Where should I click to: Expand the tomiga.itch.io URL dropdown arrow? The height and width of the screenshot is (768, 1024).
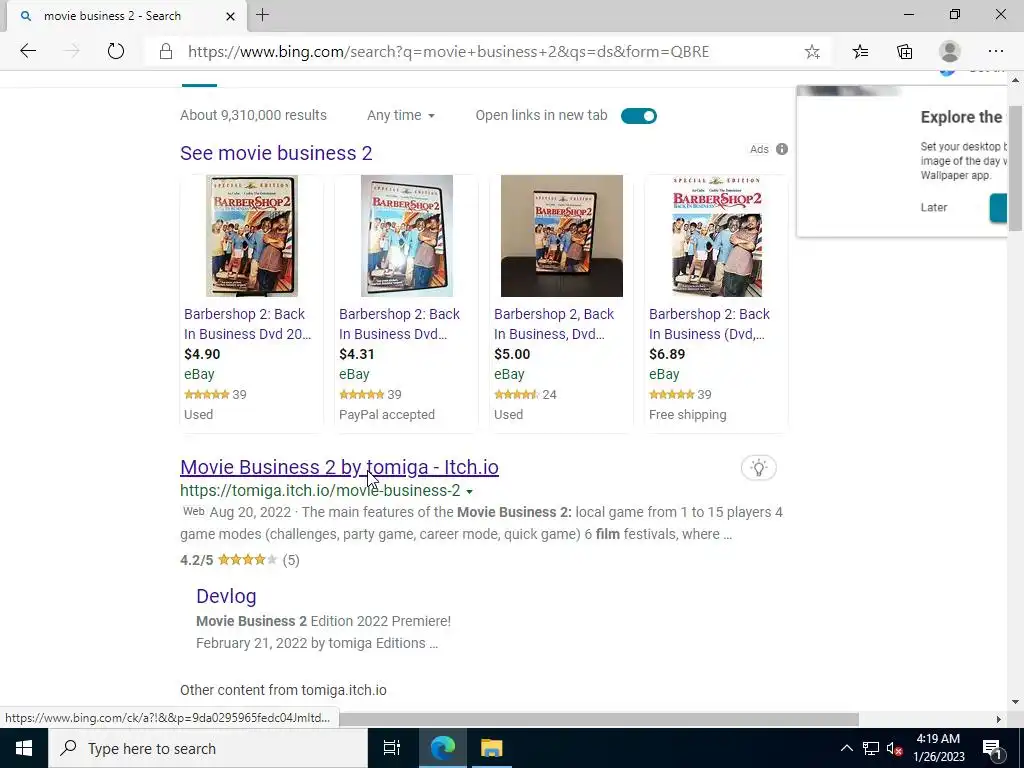(x=470, y=492)
